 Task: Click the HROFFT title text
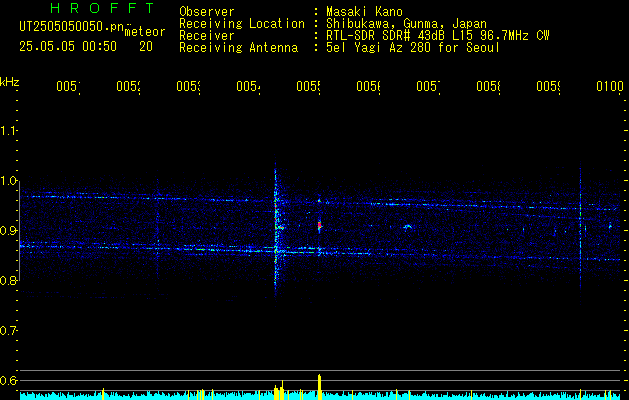[x=102, y=8]
